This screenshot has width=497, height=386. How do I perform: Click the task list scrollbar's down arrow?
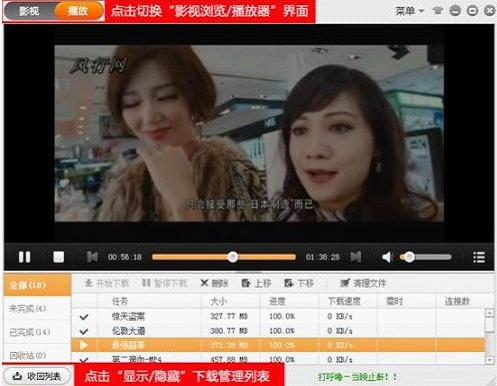click(x=489, y=360)
